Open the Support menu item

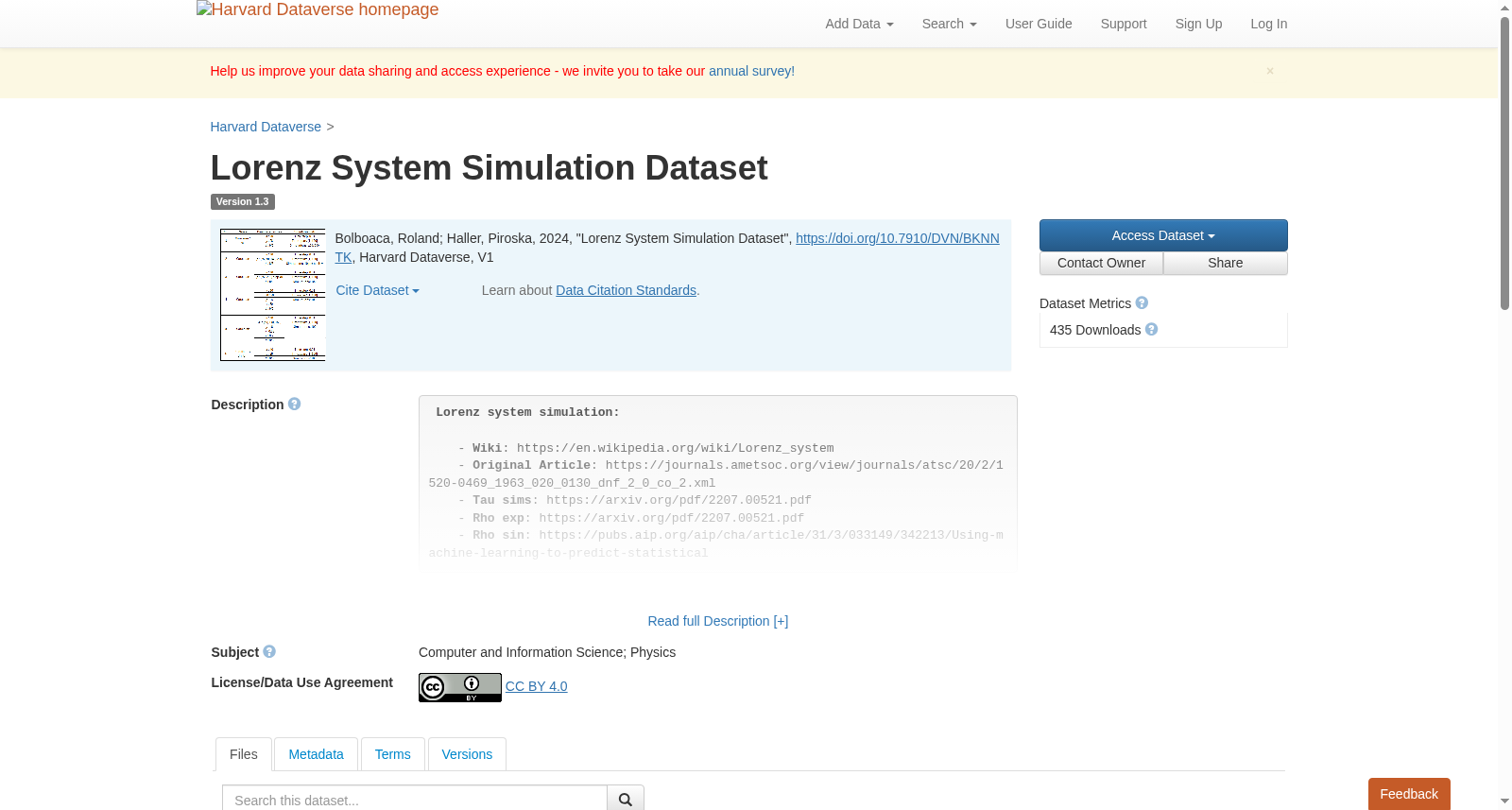(1124, 24)
